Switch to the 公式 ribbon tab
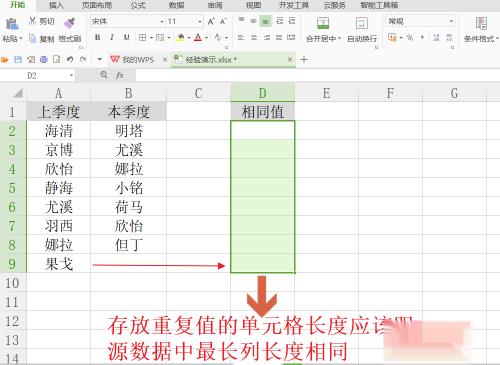This screenshot has height=365, width=500. pos(138,5)
